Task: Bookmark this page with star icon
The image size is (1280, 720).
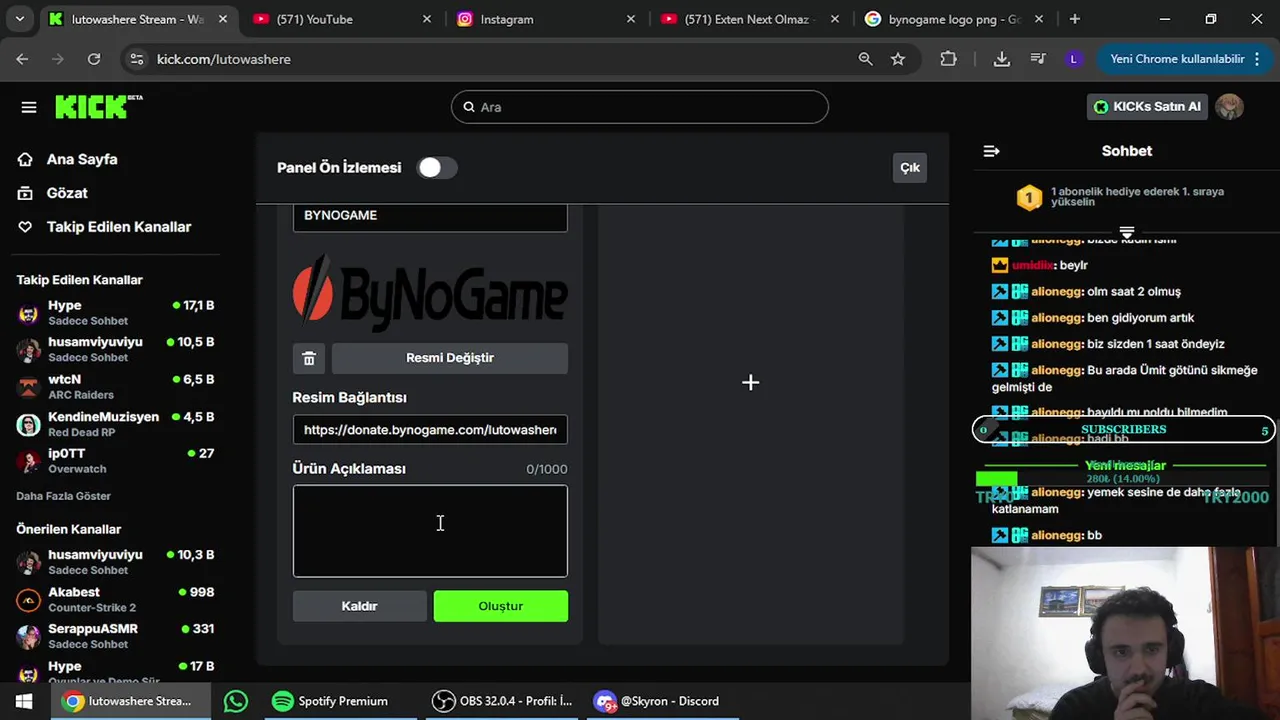Action: point(898,59)
